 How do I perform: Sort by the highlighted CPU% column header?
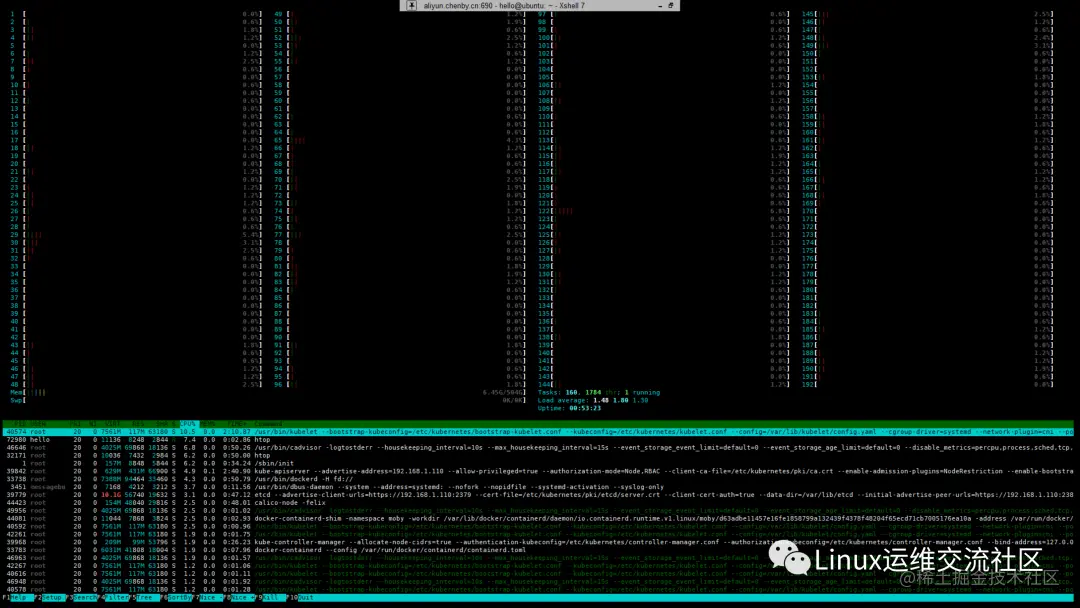[x=188, y=424]
